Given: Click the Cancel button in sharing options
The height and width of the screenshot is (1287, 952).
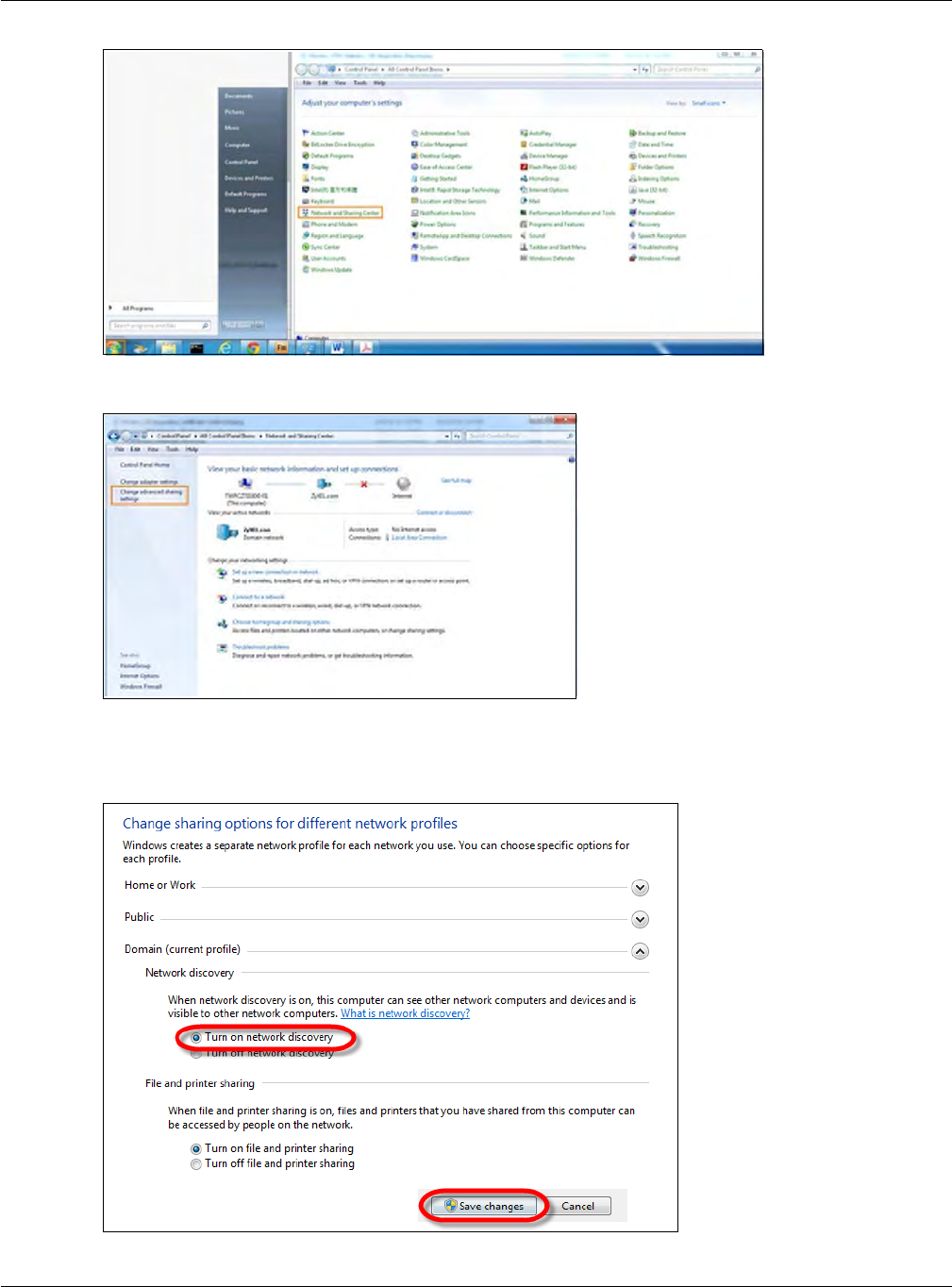Looking at the screenshot, I should [578, 1206].
